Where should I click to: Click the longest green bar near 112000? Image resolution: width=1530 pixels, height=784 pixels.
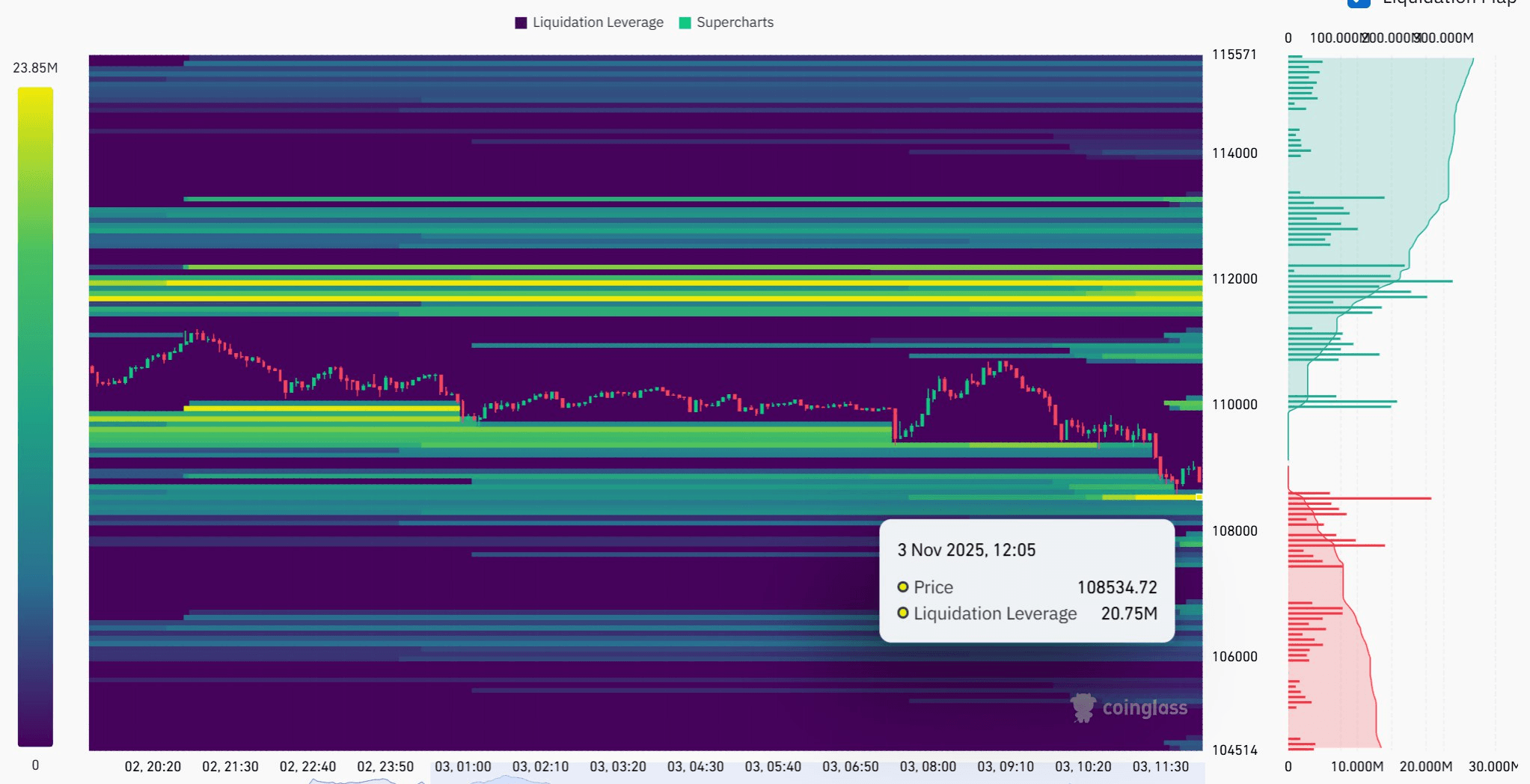[x=1369, y=281]
